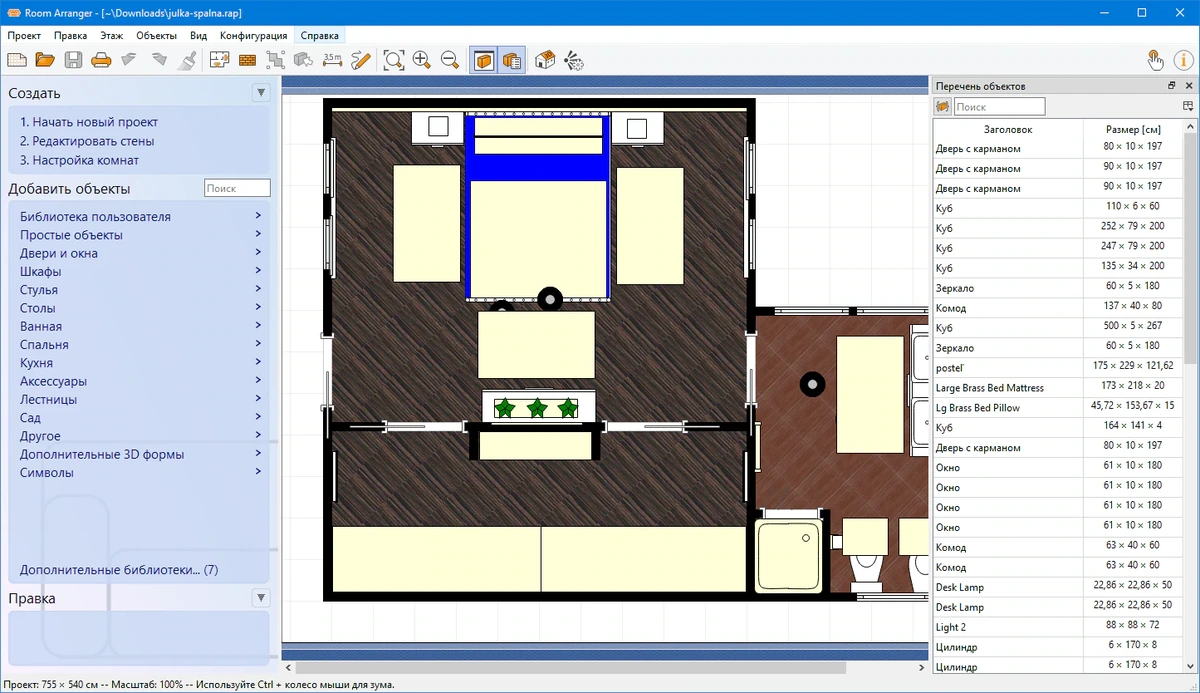Open the 3D house view icon
Viewport: 1200px width, 693px height.
coord(545,60)
